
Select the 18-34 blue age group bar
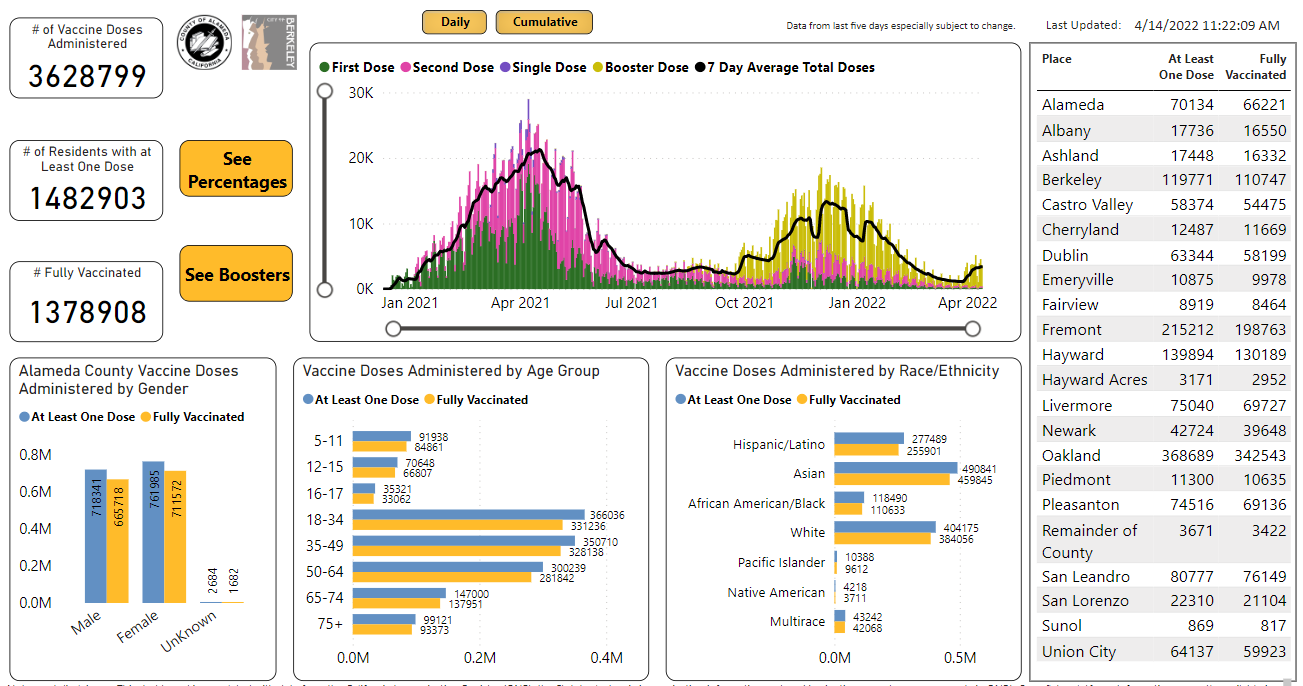click(x=469, y=515)
